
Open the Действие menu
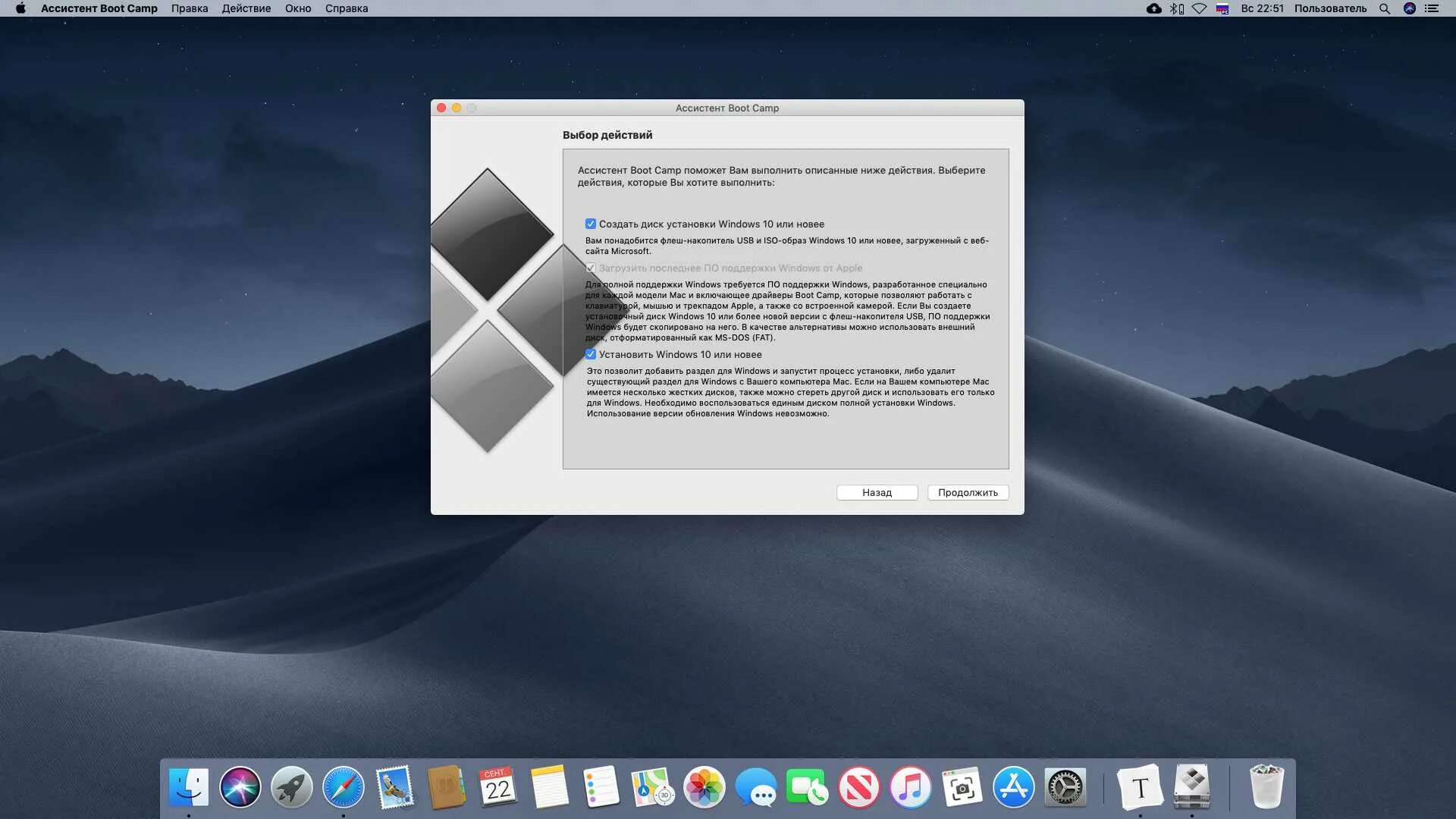click(x=246, y=8)
